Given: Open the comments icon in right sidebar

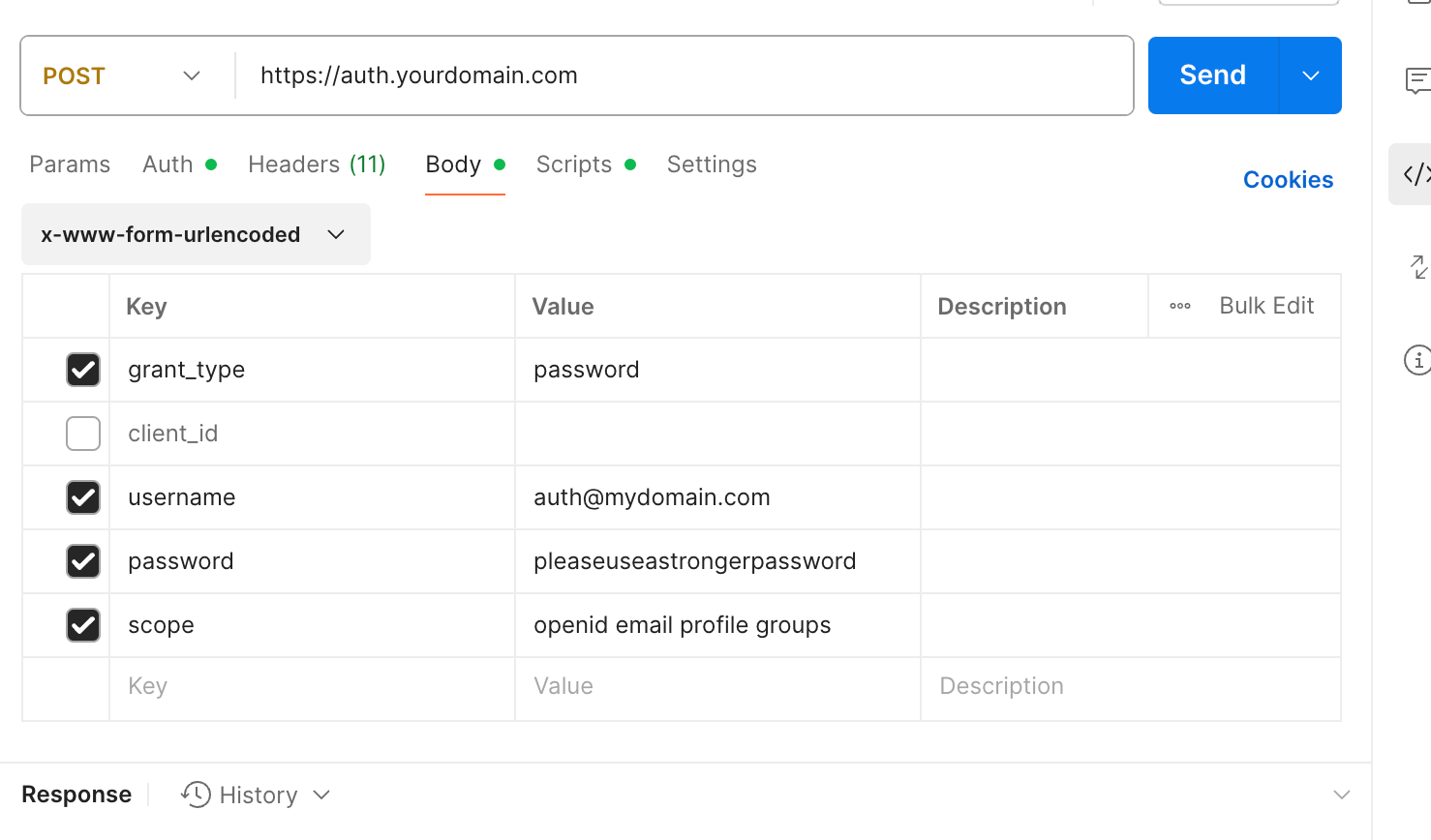Looking at the screenshot, I should (x=1418, y=80).
